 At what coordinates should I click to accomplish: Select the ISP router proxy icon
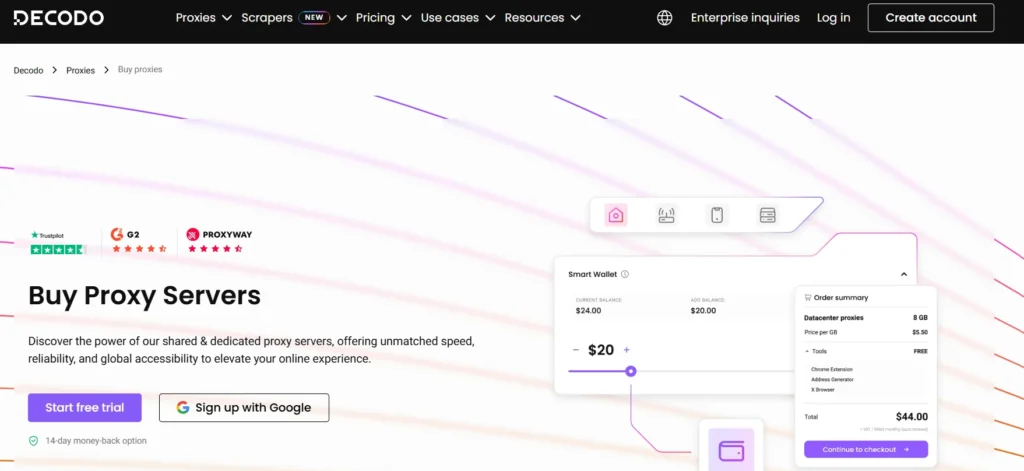pyautogui.click(x=666, y=215)
